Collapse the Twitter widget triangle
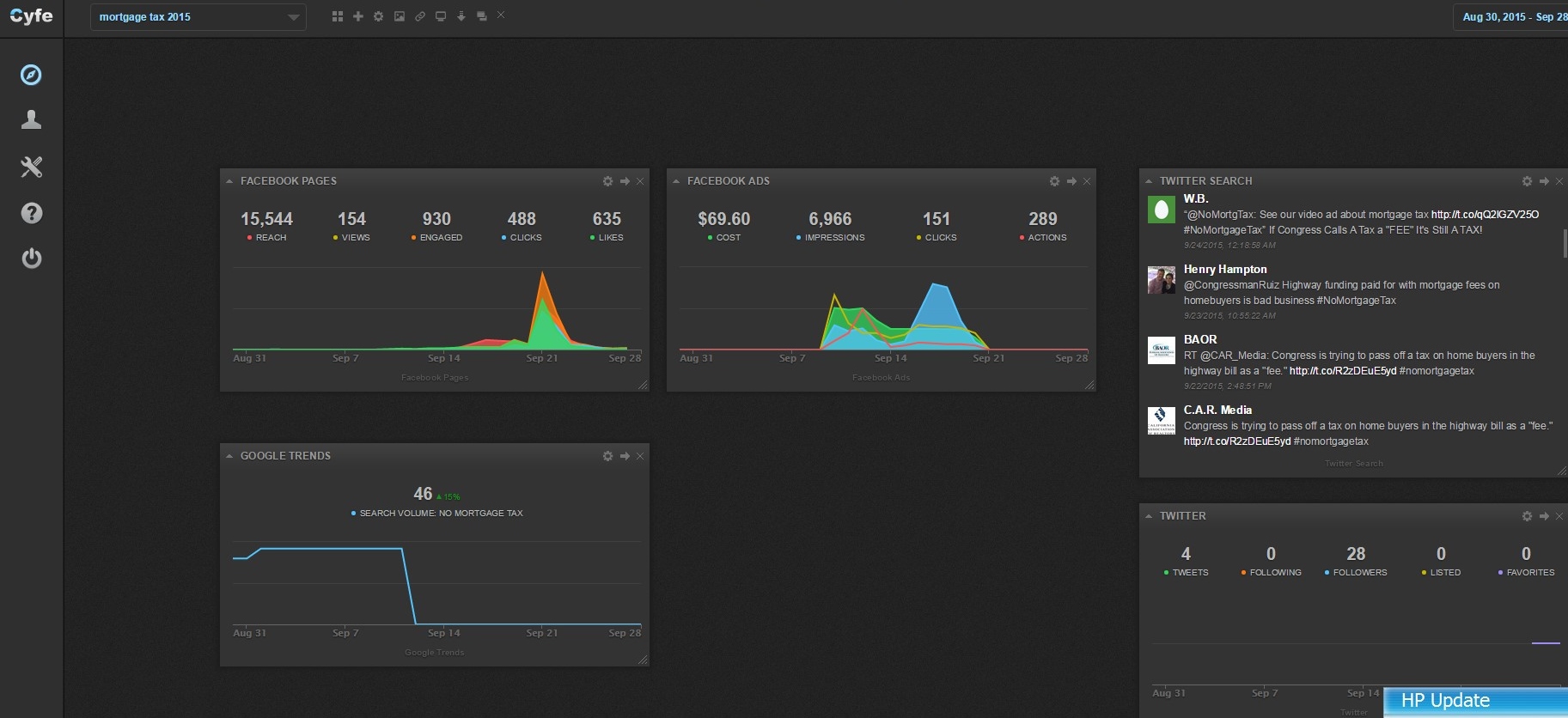The width and height of the screenshot is (1568, 718). (1149, 516)
